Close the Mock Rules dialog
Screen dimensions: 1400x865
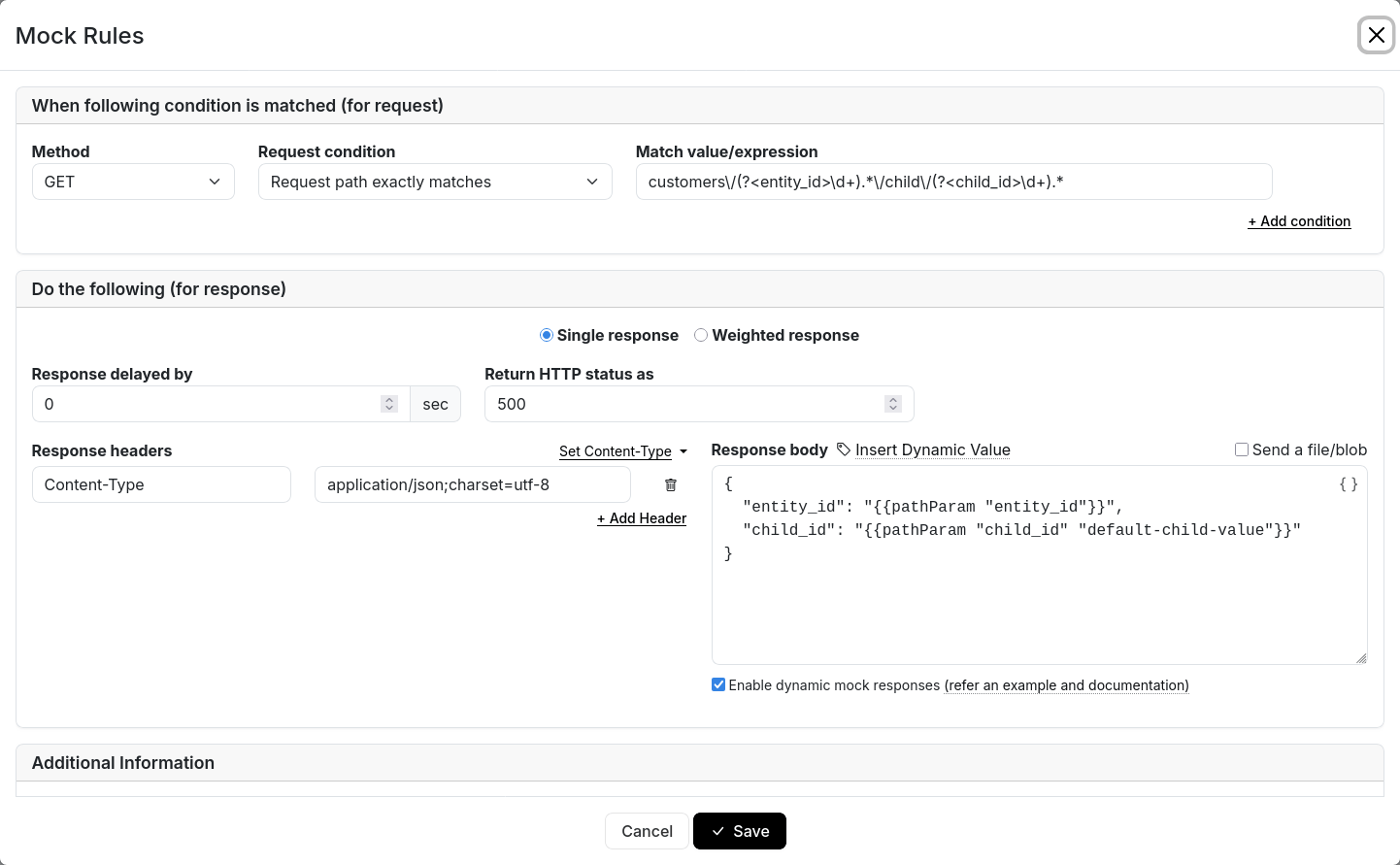[1376, 36]
